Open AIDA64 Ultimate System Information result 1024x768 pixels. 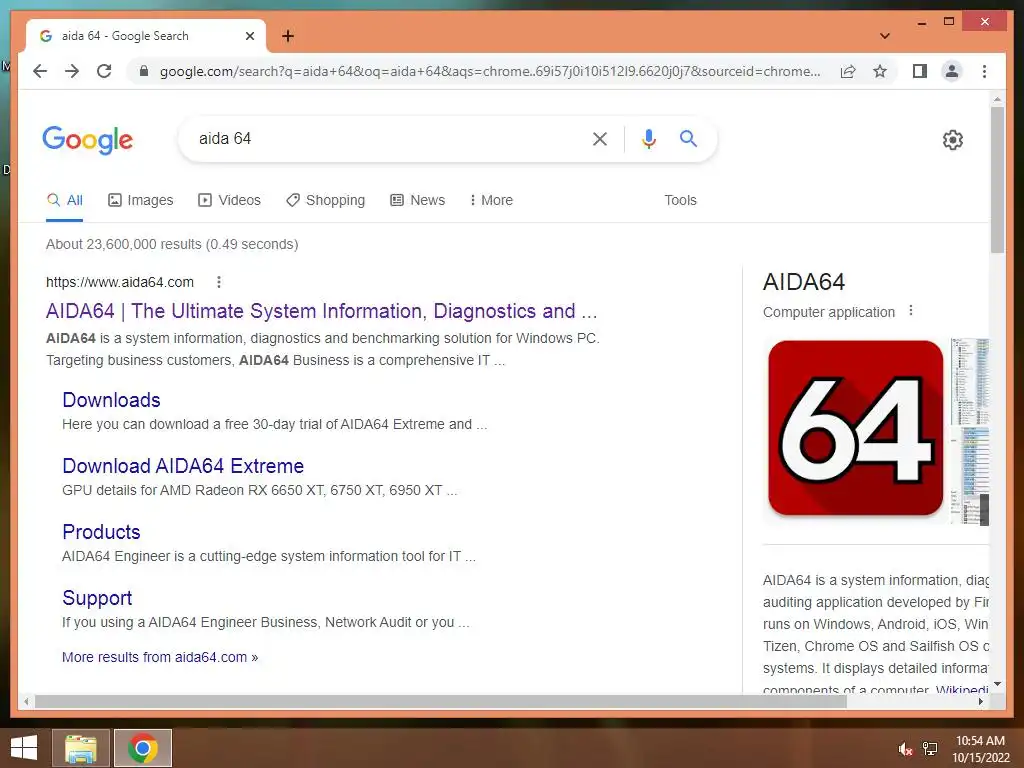321,311
